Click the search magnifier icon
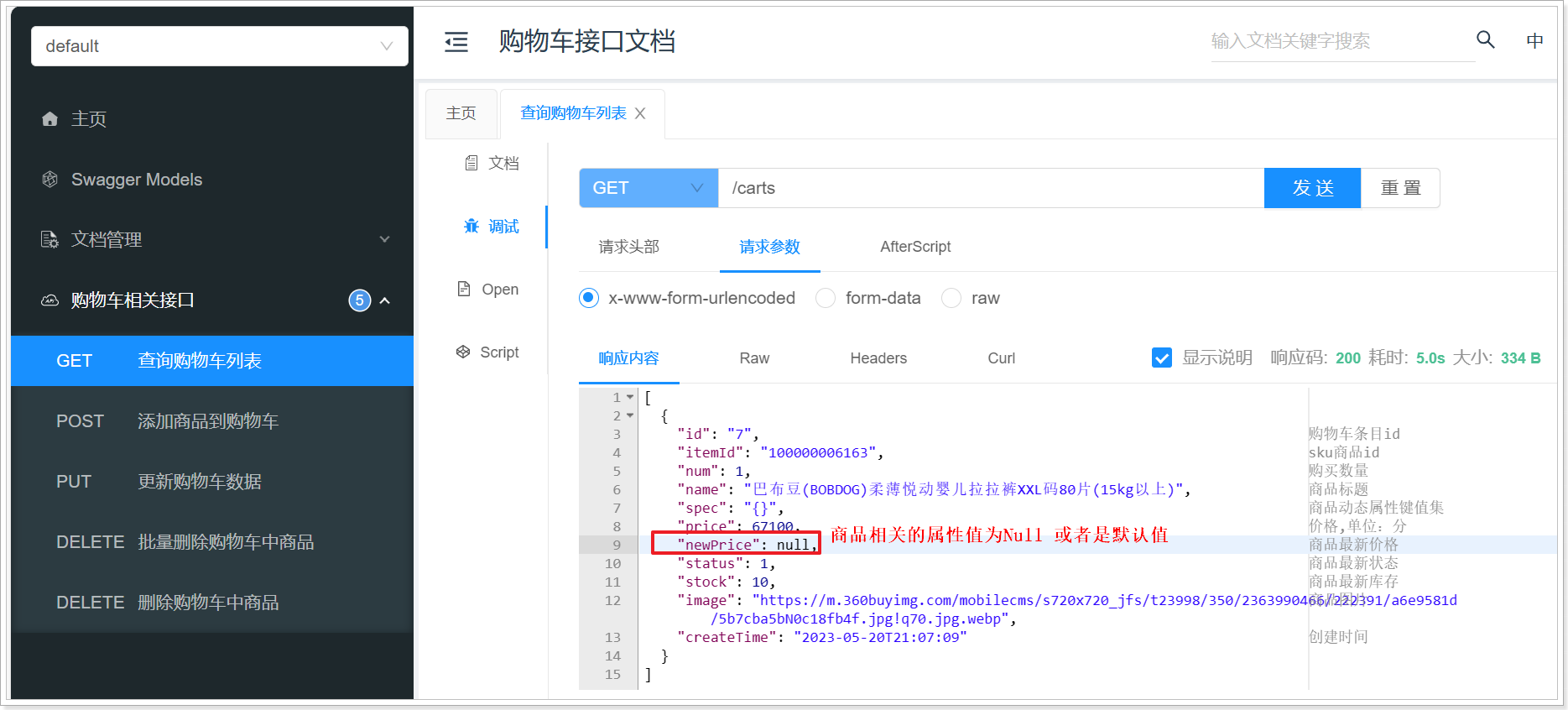This screenshot has width=1568, height=710. (1485, 39)
